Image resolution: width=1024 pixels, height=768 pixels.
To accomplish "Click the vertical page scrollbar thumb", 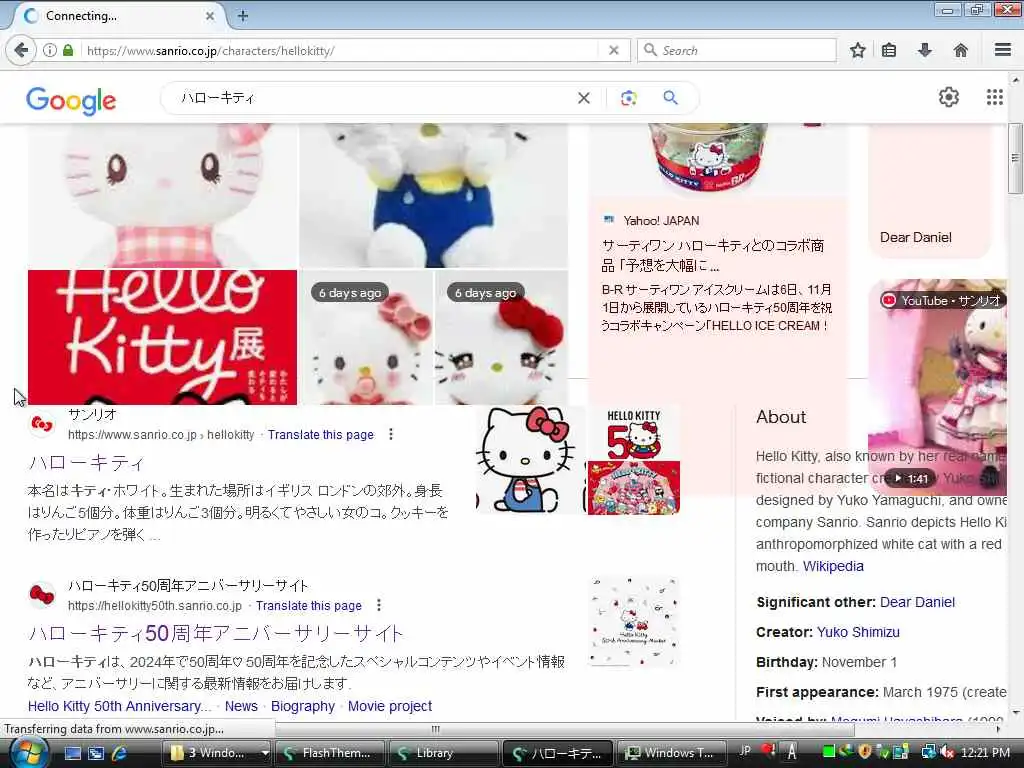I will pos(1015,158).
